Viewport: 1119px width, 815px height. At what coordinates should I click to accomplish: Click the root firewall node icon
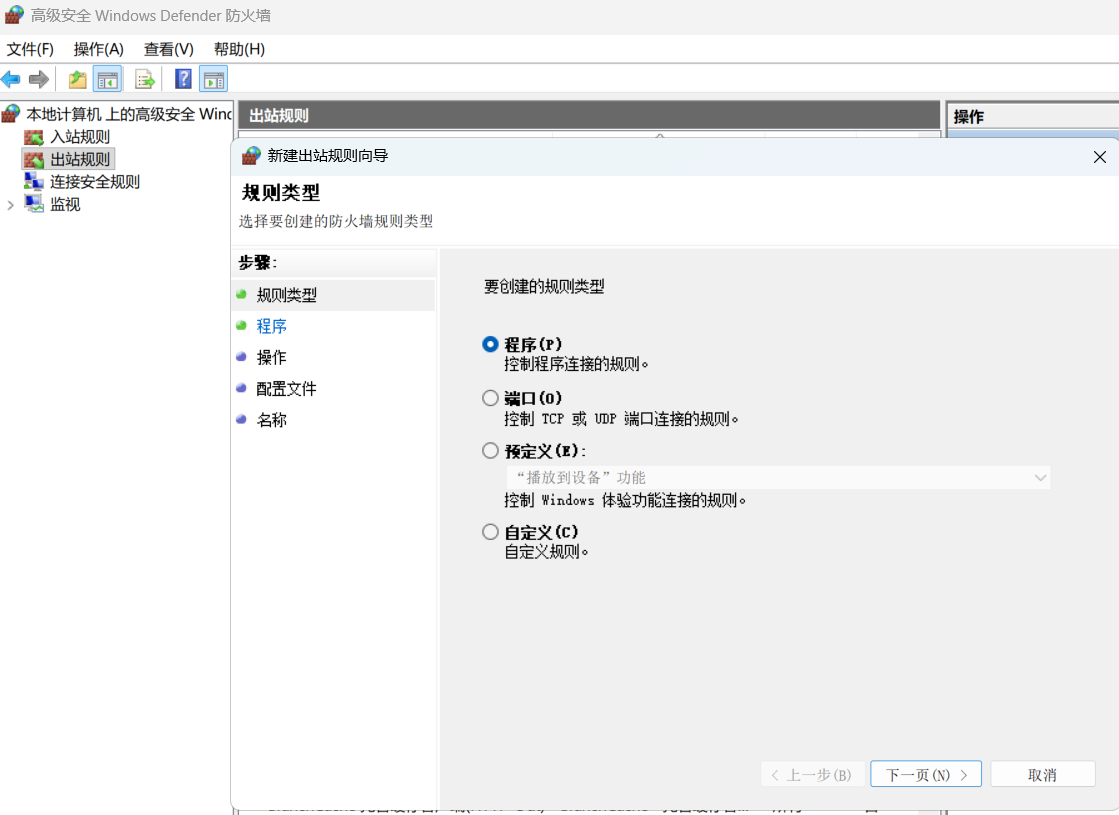[x=11, y=113]
